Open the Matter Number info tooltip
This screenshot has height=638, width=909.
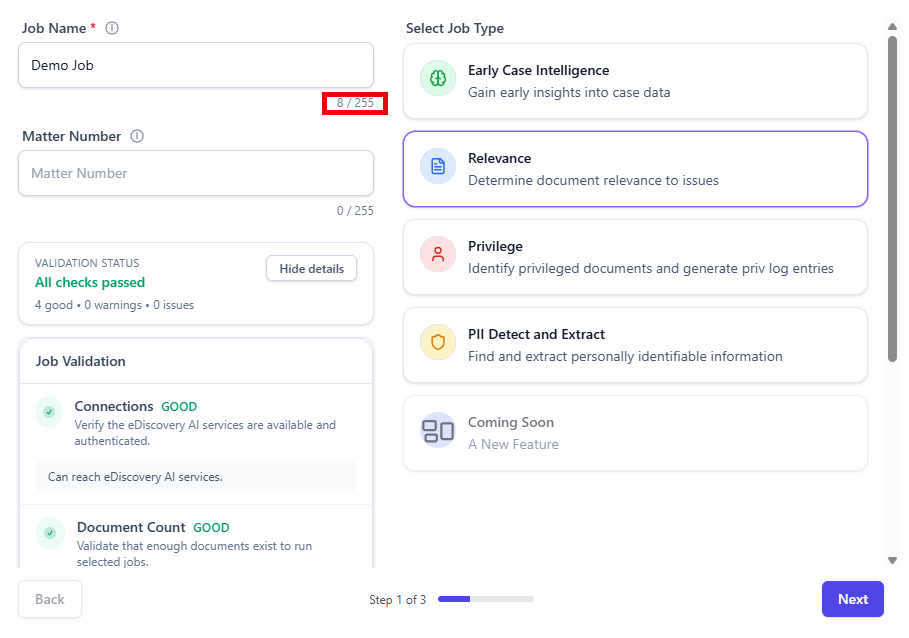pyautogui.click(x=136, y=135)
